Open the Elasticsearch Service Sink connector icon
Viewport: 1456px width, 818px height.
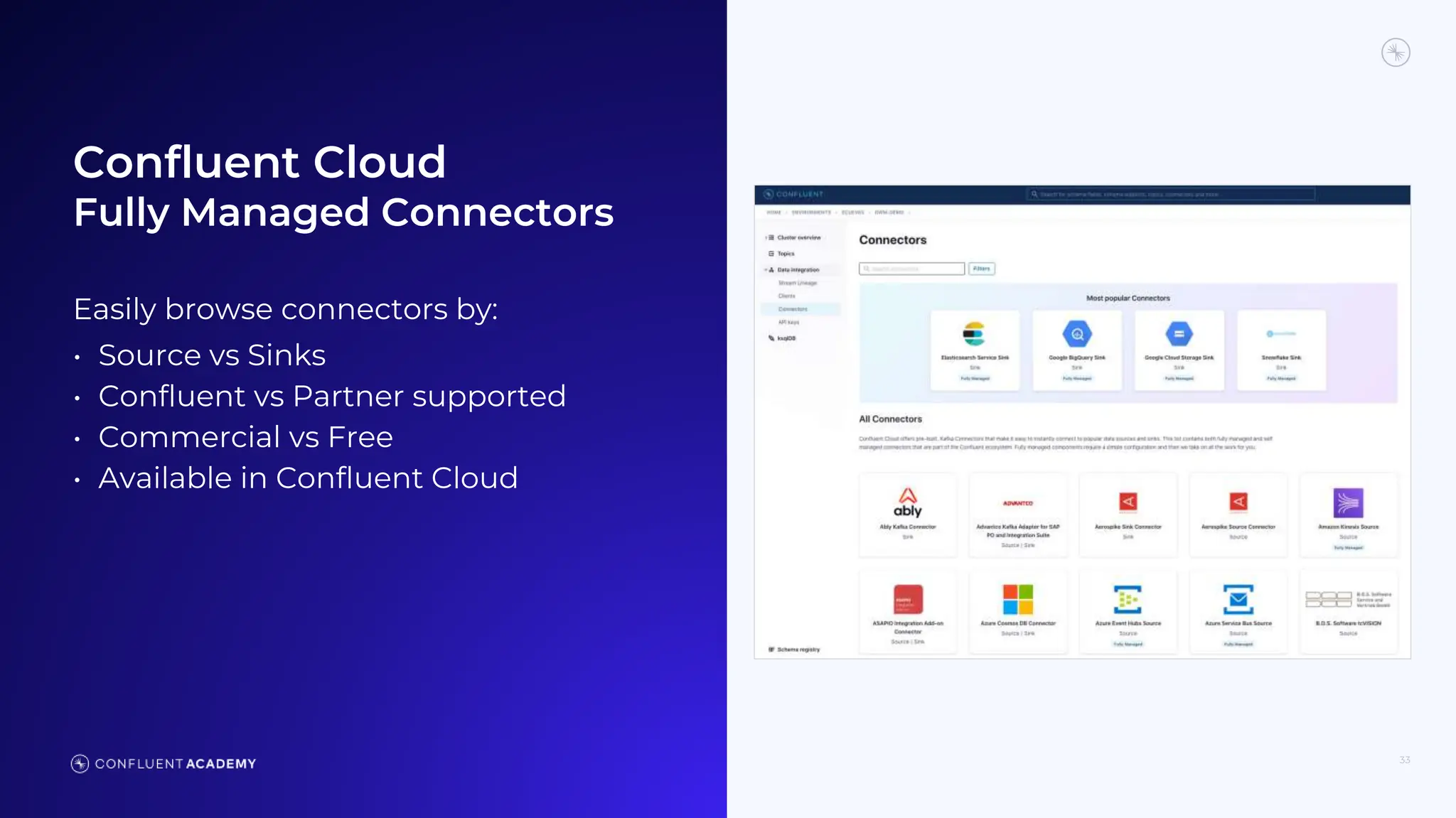[x=974, y=333]
